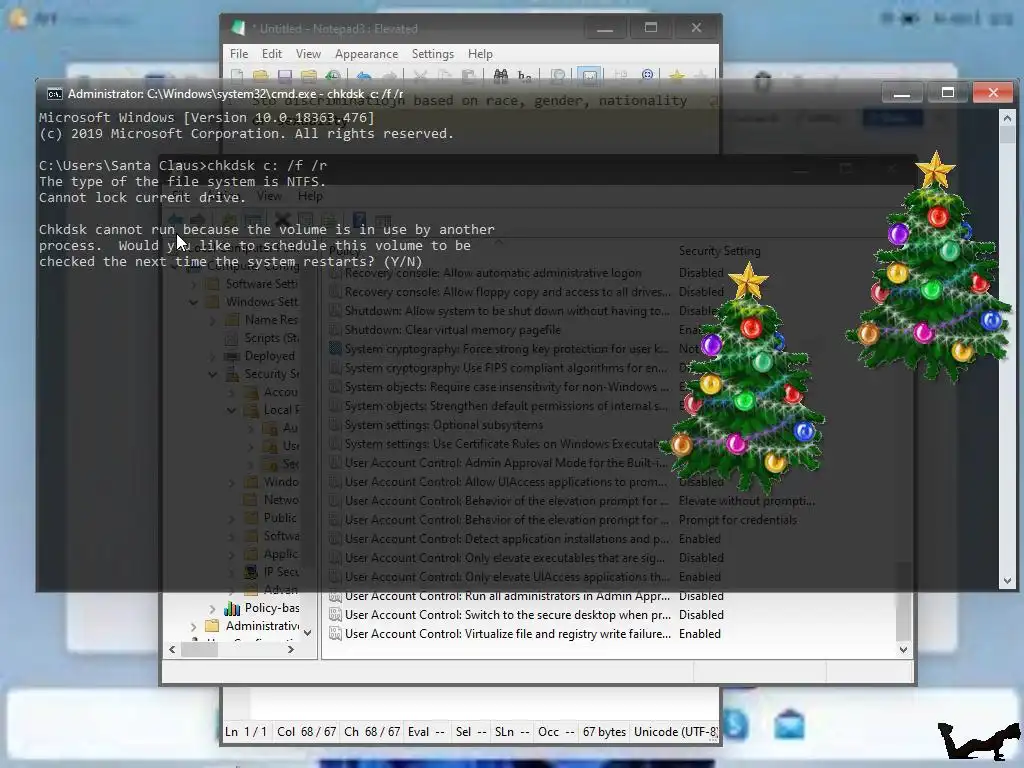Select the Administrative Templates tree item
The height and width of the screenshot is (768, 1024).
click(x=262, y=626)
